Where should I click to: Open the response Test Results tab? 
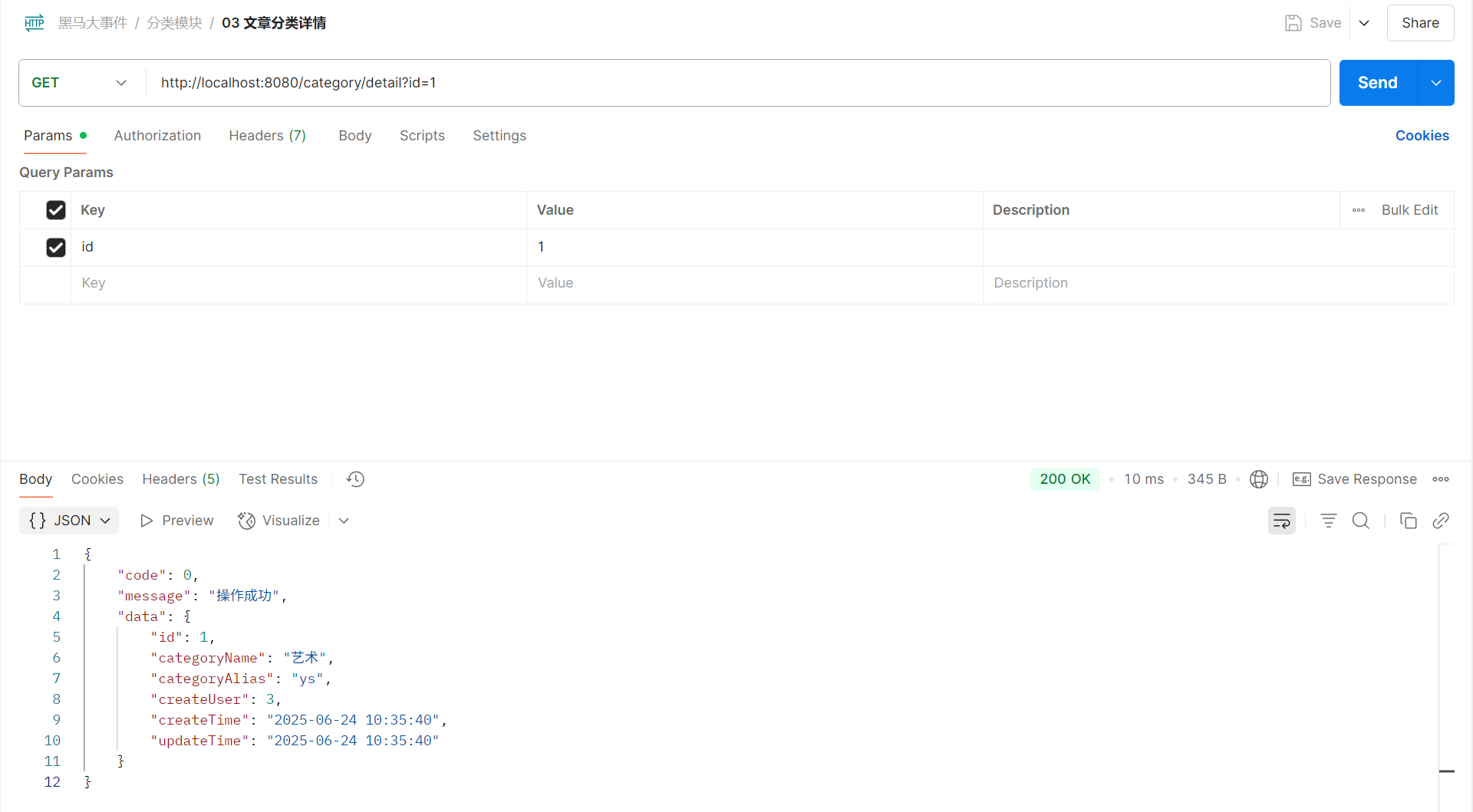278,479
